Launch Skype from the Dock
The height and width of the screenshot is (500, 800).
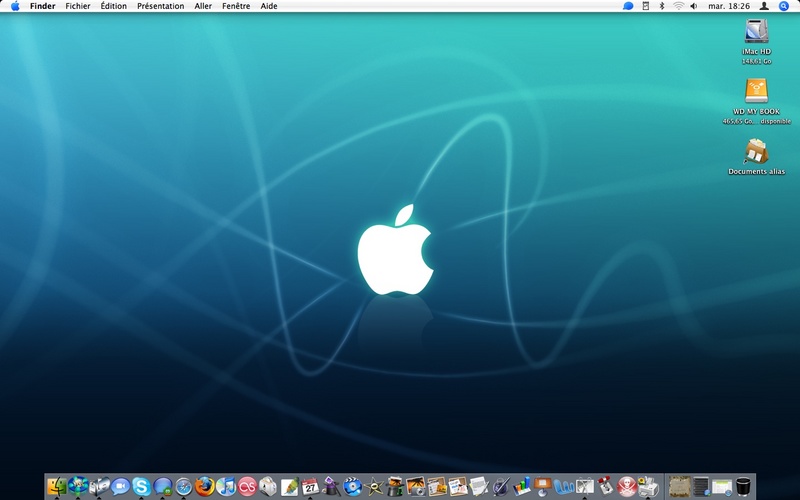click(141, 487)
